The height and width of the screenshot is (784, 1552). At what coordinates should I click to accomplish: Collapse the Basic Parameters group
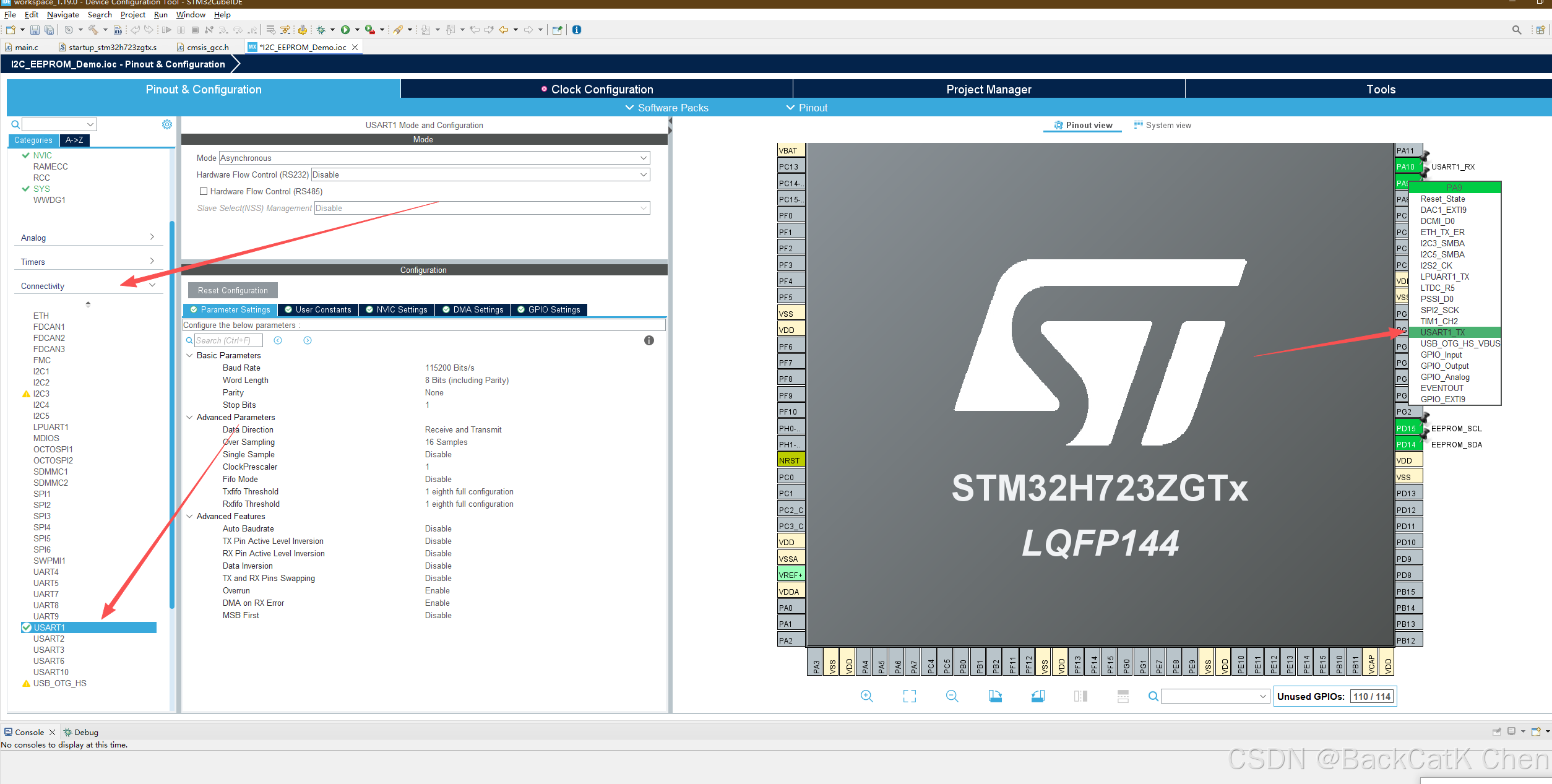pos(189,355)
